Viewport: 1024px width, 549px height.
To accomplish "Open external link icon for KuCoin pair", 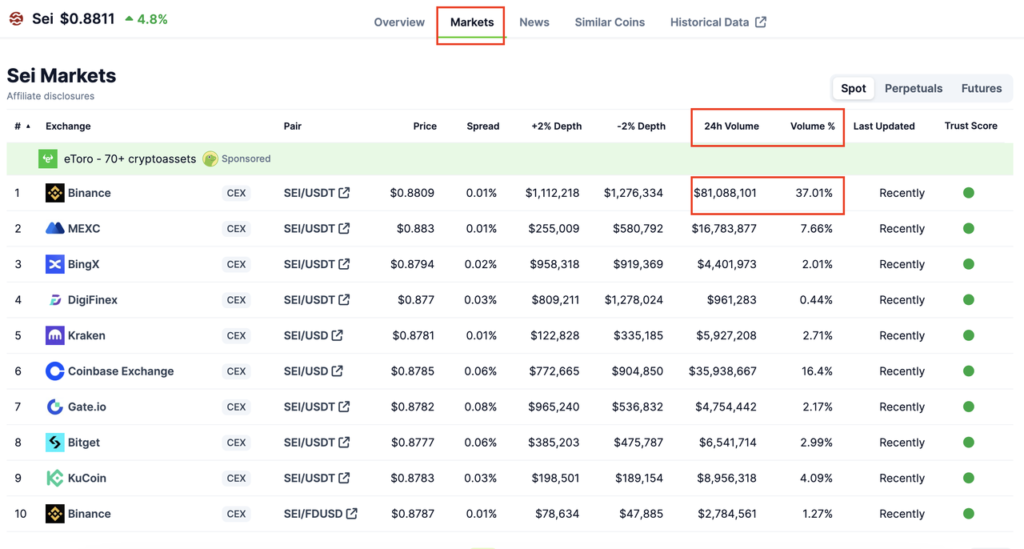I will [344, 477].
